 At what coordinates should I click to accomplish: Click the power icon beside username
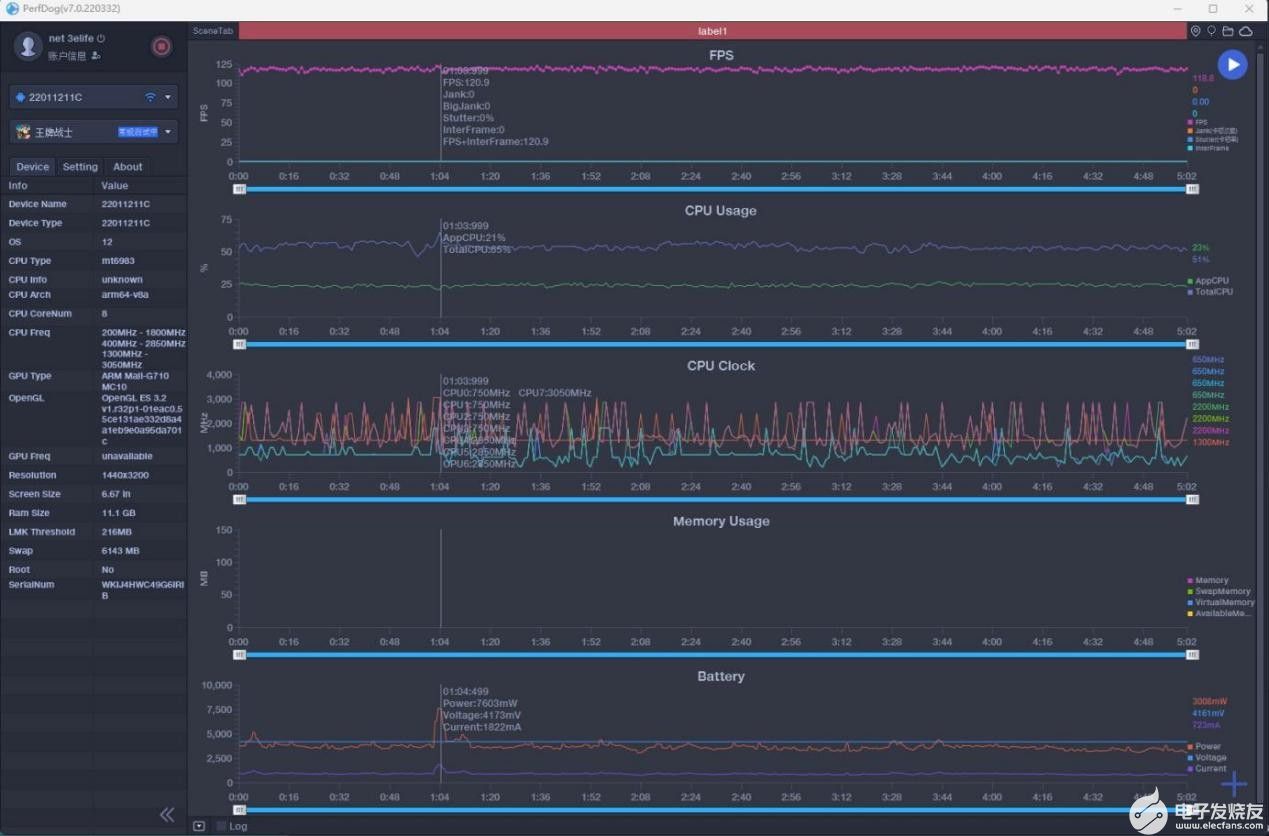click(x=101, y=38)
